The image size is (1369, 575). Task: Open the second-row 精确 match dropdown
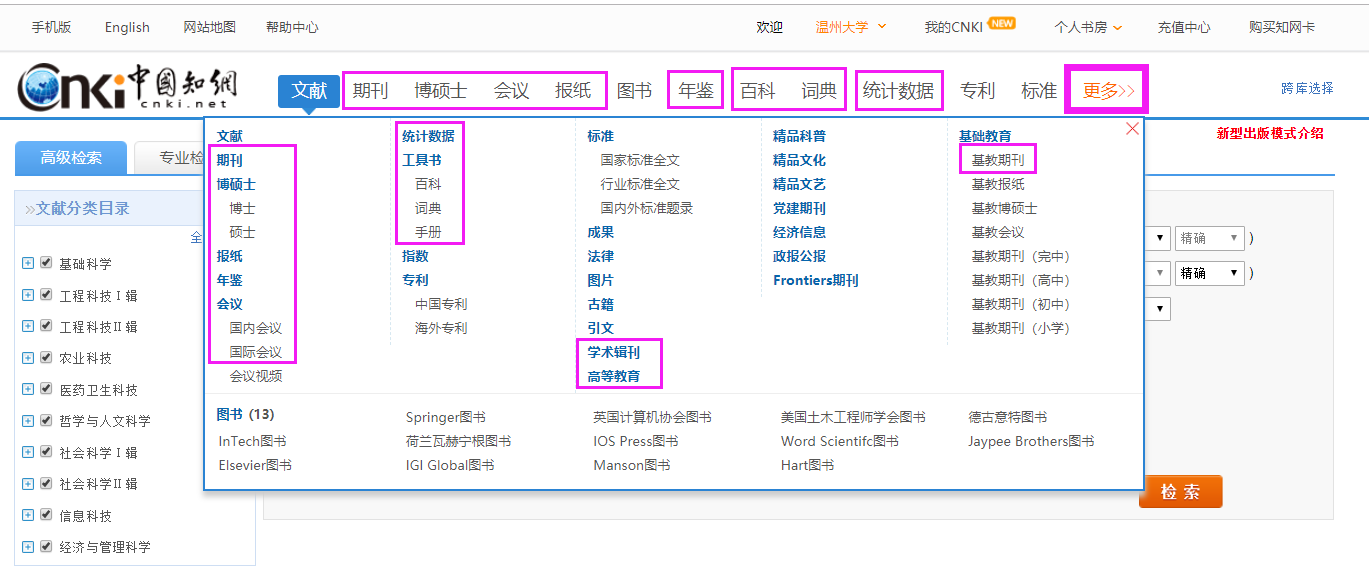click(1209, 272)
